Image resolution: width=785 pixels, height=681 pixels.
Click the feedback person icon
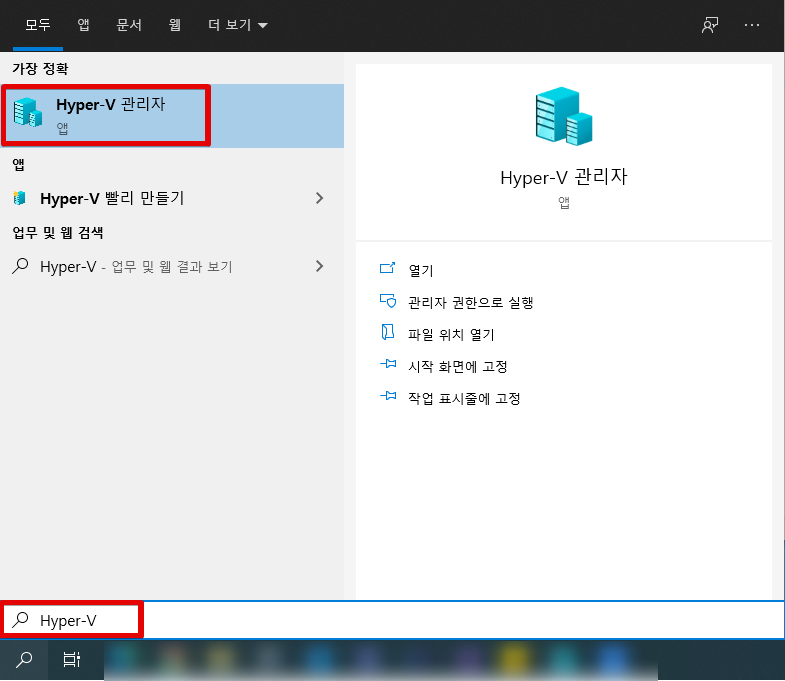pyautogui.click(x=709, y=25)
